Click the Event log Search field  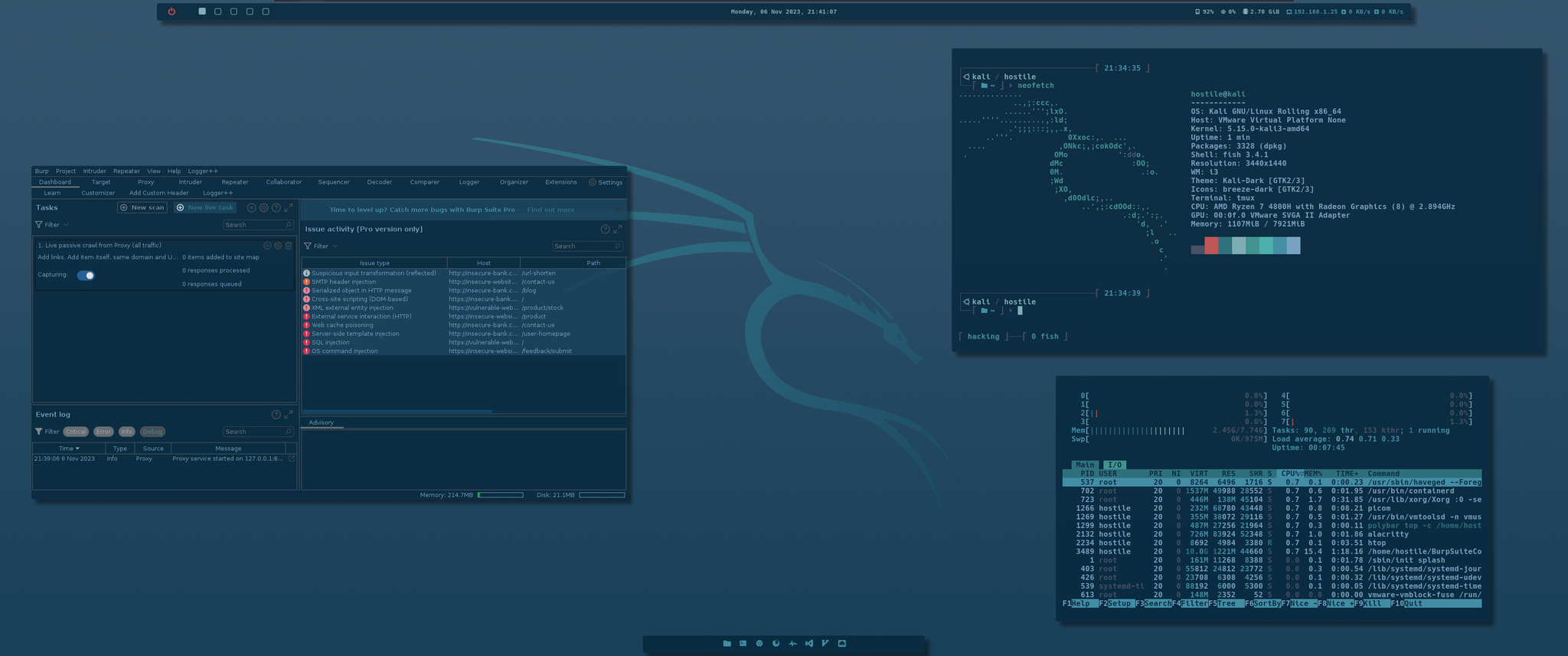point(258,432)
